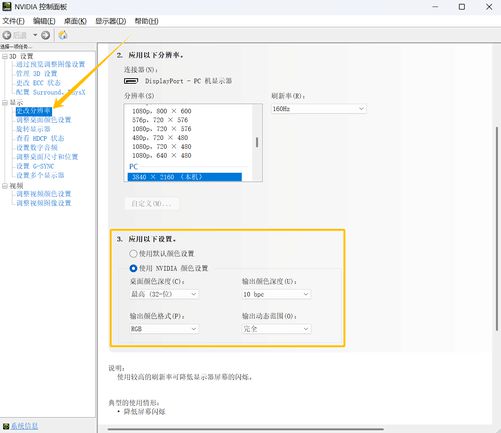Click the NVIDIA logo in title bar
The width and height of the screenshot is (501, 433).
point(7,6)
